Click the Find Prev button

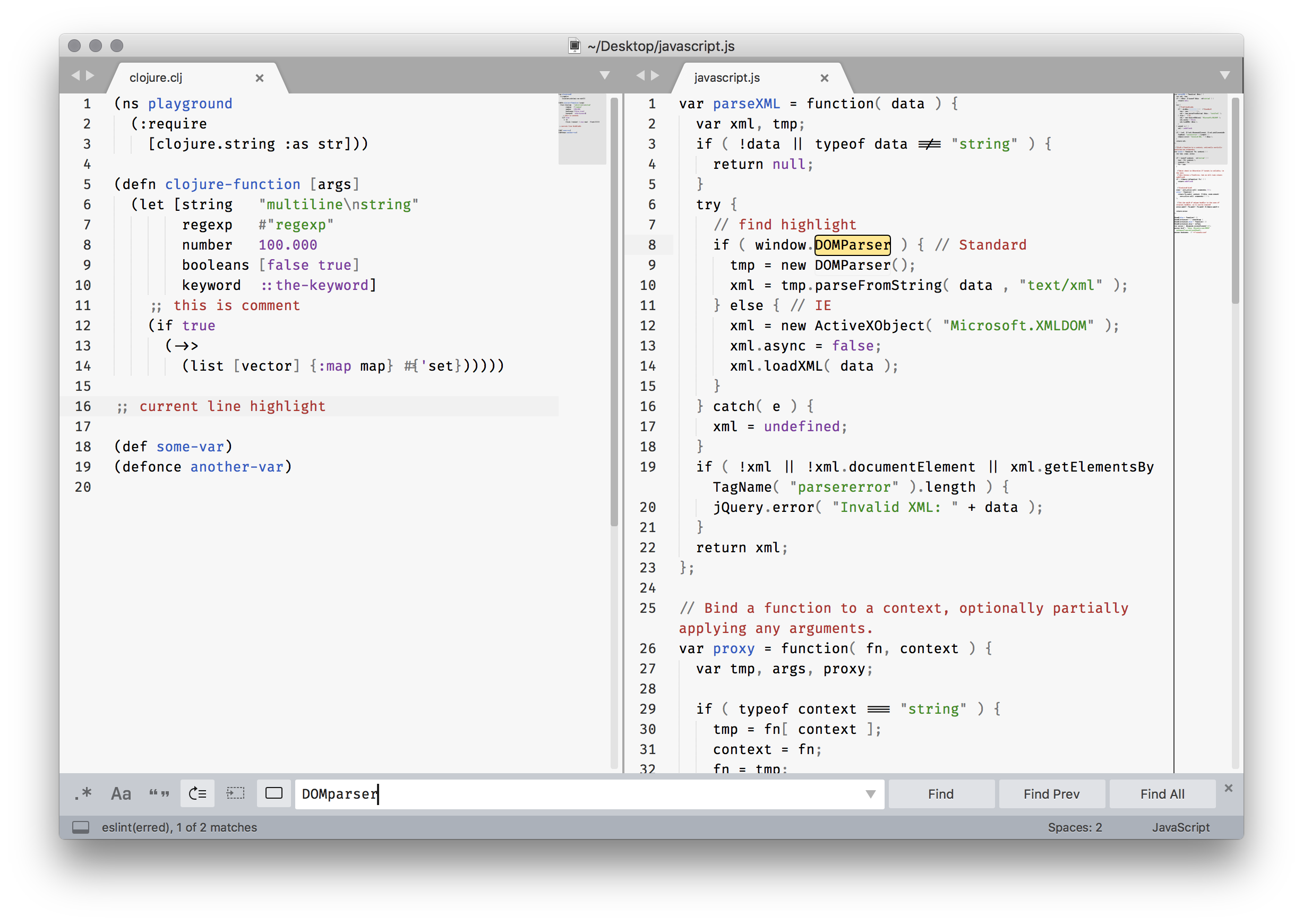[x=1051, y=794]
